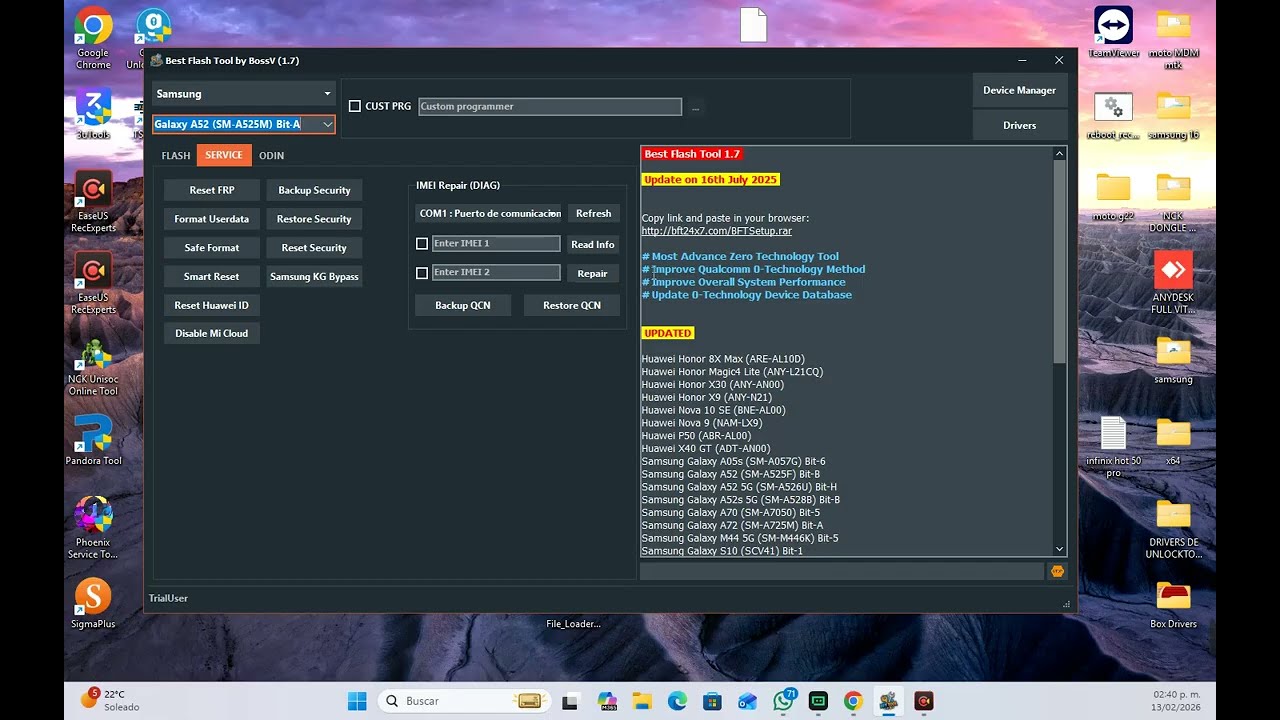This screenshot has height=720, width=1280.
Task: Open Microsoft Edge from taskbar
Action: pos(676,701)
